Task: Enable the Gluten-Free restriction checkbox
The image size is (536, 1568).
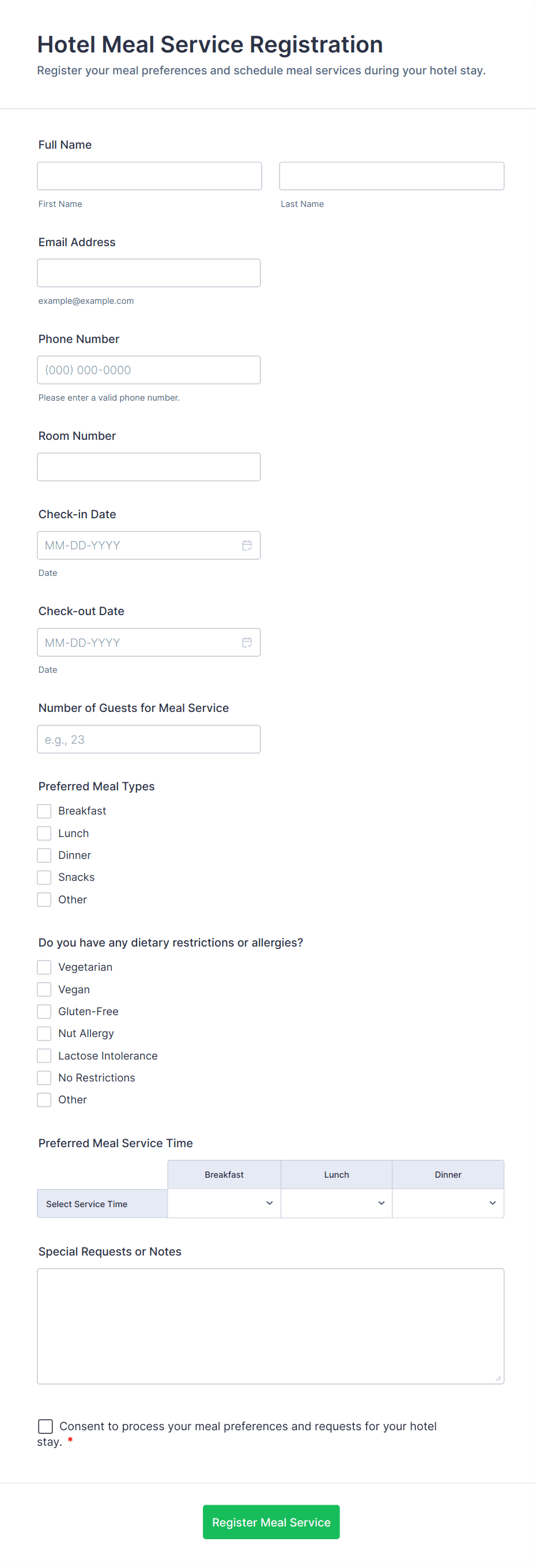Action: tap(44, 1011)
